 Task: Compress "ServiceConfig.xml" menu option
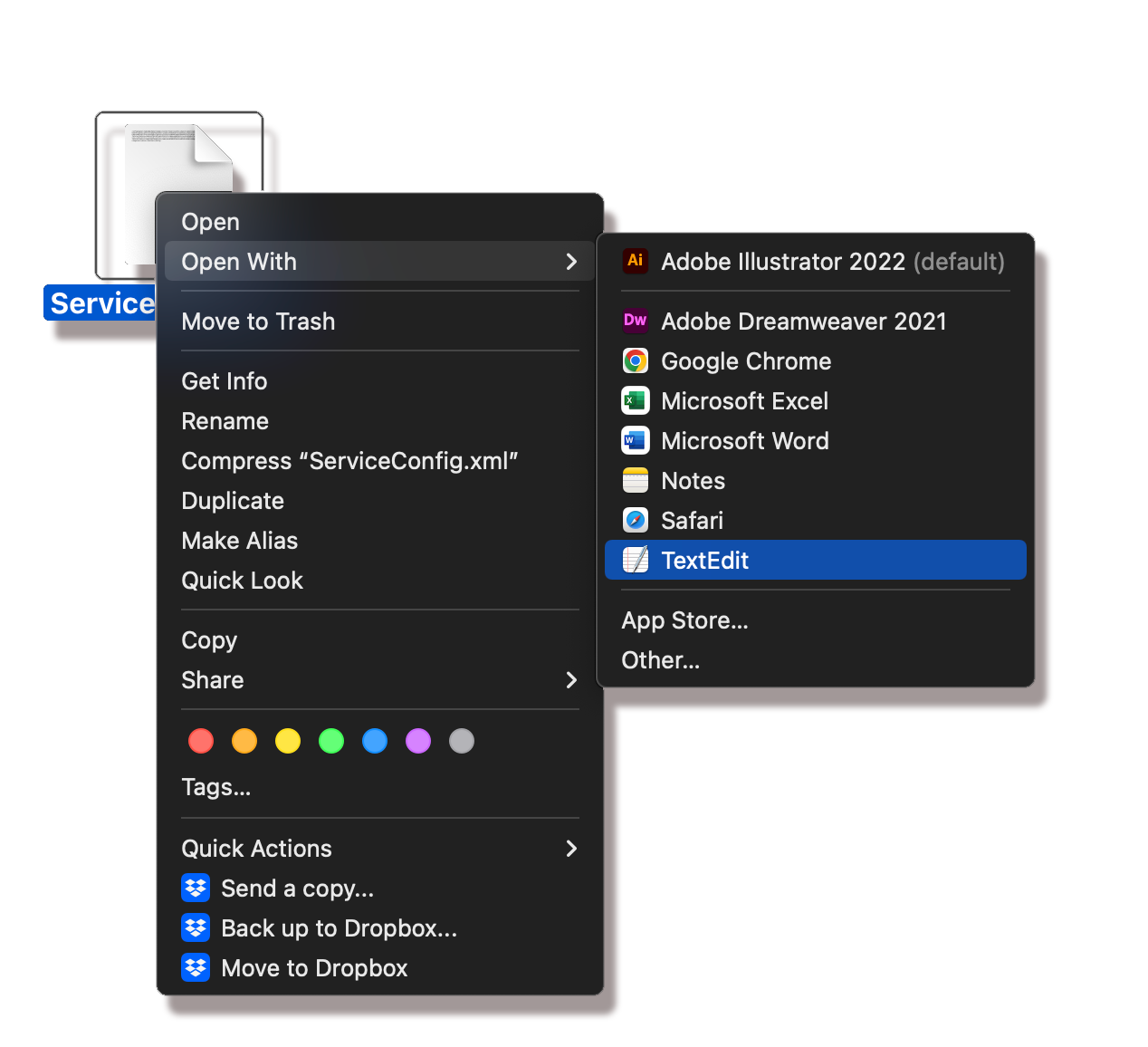(380, 461)
